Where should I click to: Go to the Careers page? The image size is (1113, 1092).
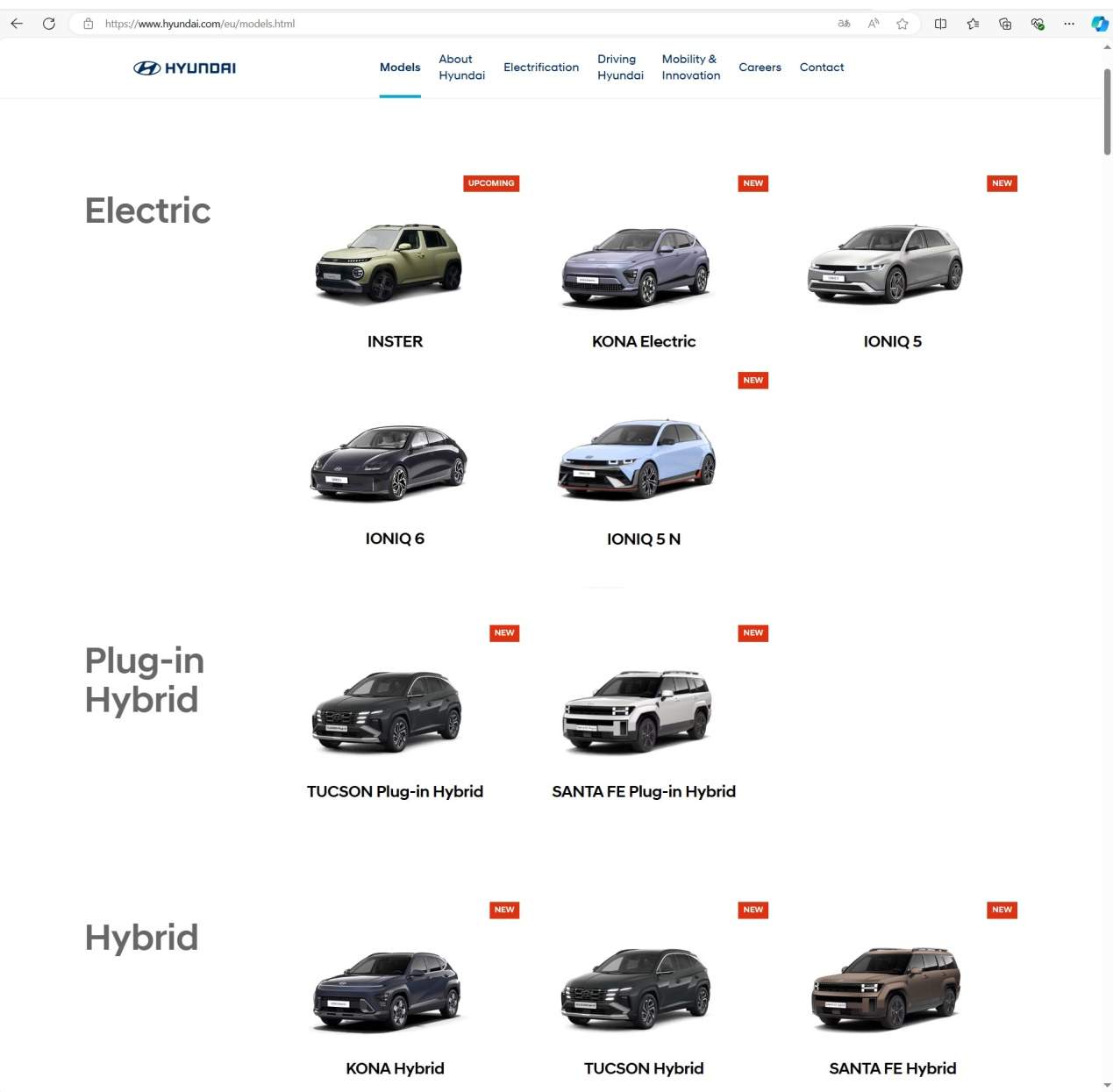[x=760, y=67]
